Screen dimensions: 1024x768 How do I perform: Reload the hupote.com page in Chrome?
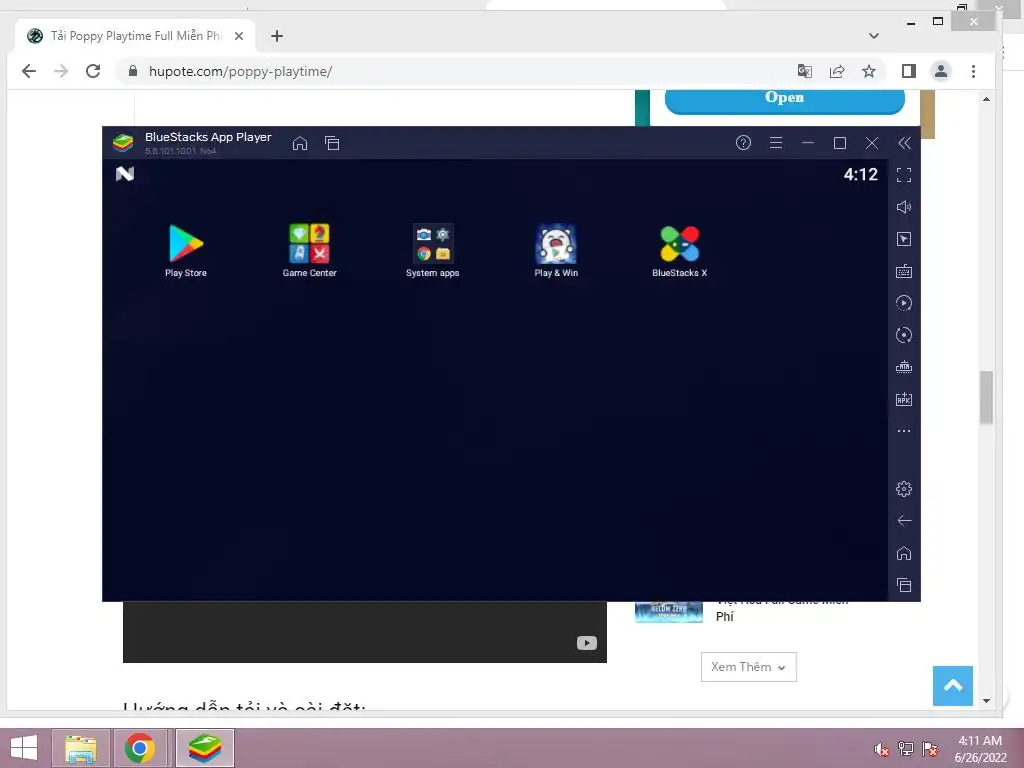[93, 71]
